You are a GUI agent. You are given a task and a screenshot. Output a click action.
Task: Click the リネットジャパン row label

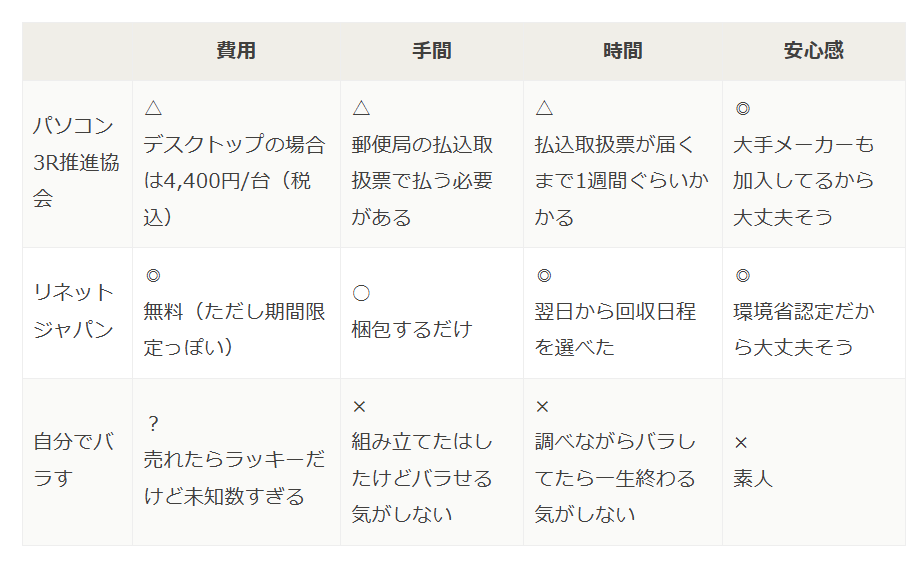[74, 311]
